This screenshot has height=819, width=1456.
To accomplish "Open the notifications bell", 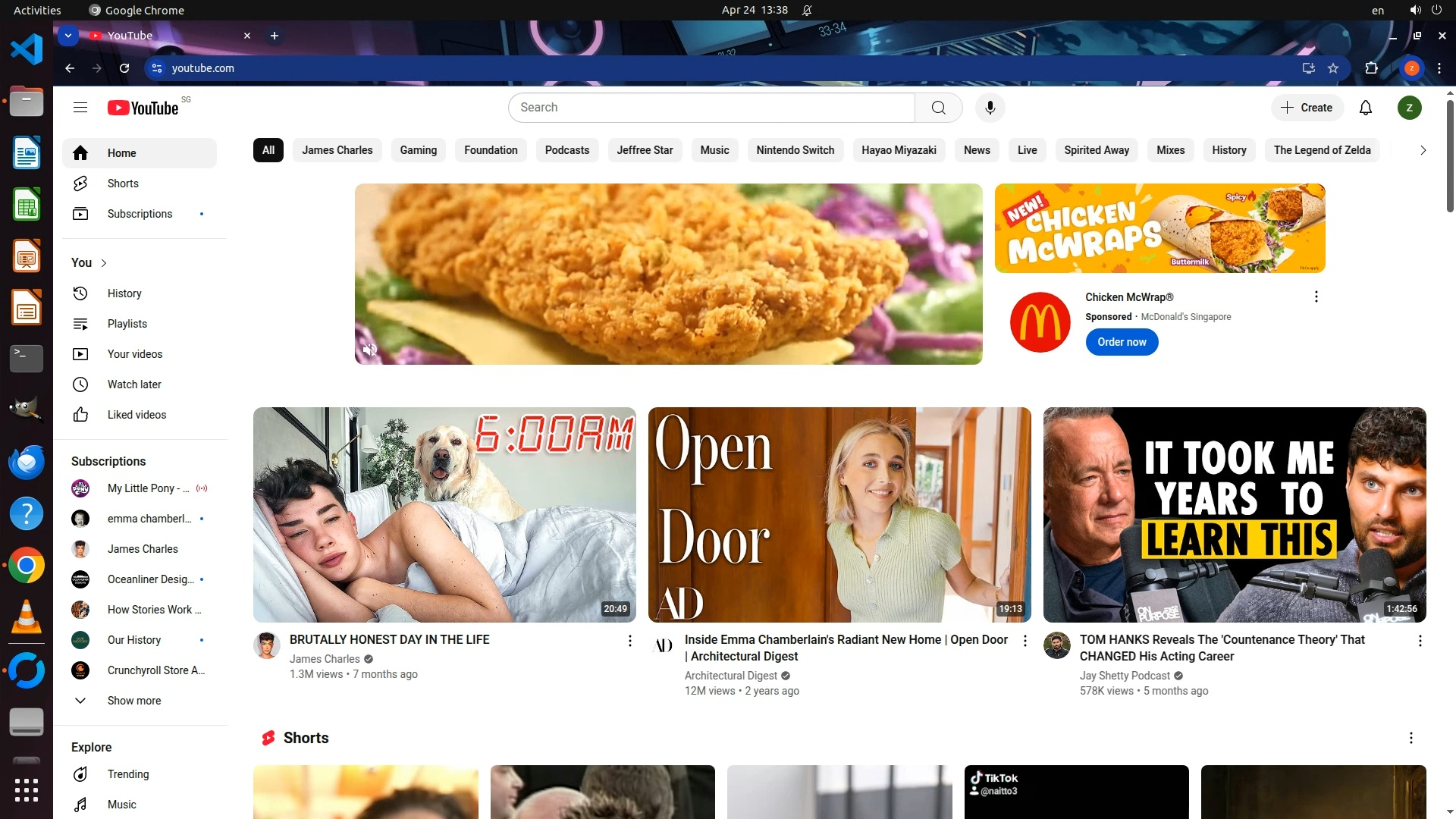I will pos(1365,108).
